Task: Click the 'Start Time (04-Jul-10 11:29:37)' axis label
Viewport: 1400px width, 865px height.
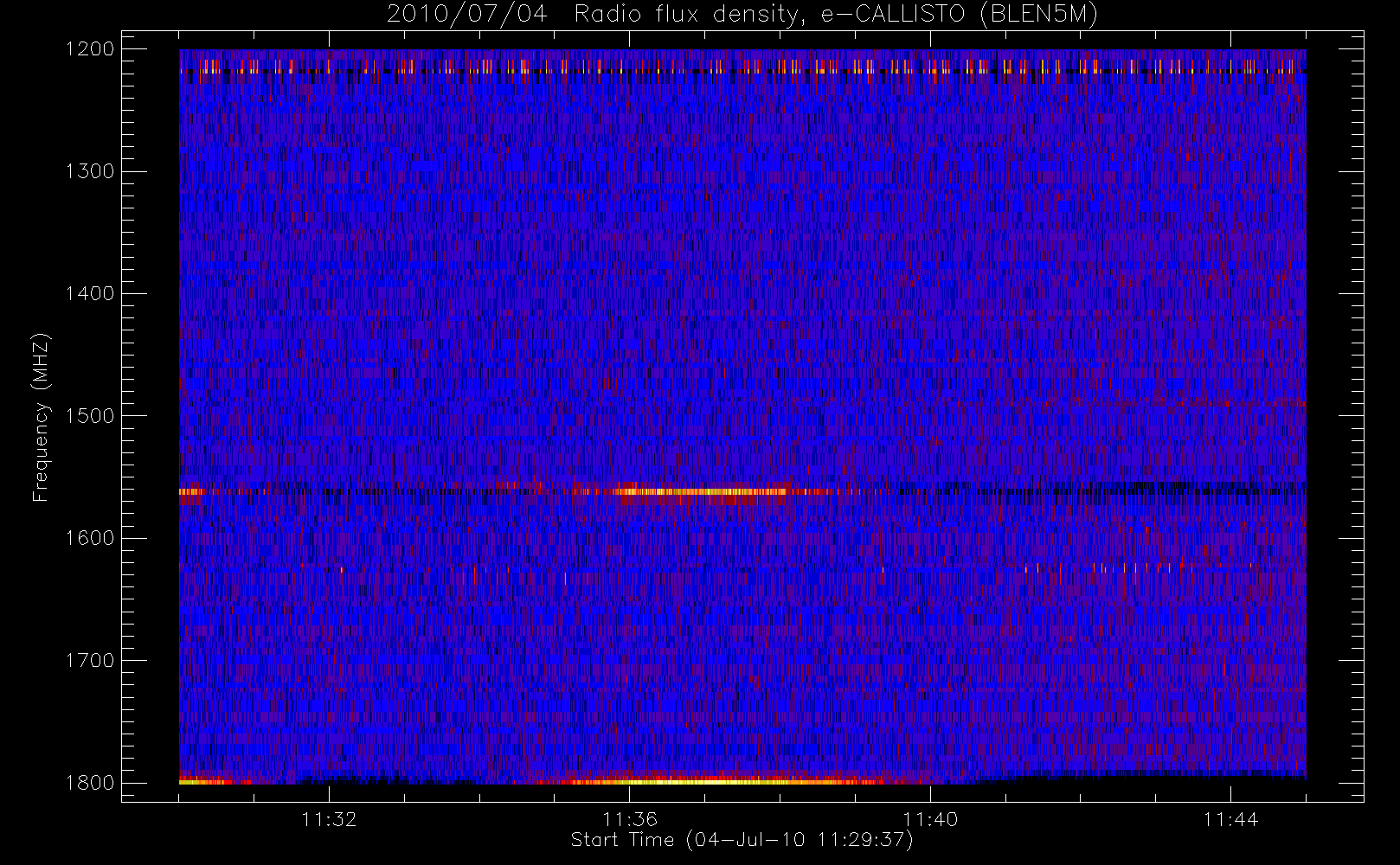Action: pos(742,840)
